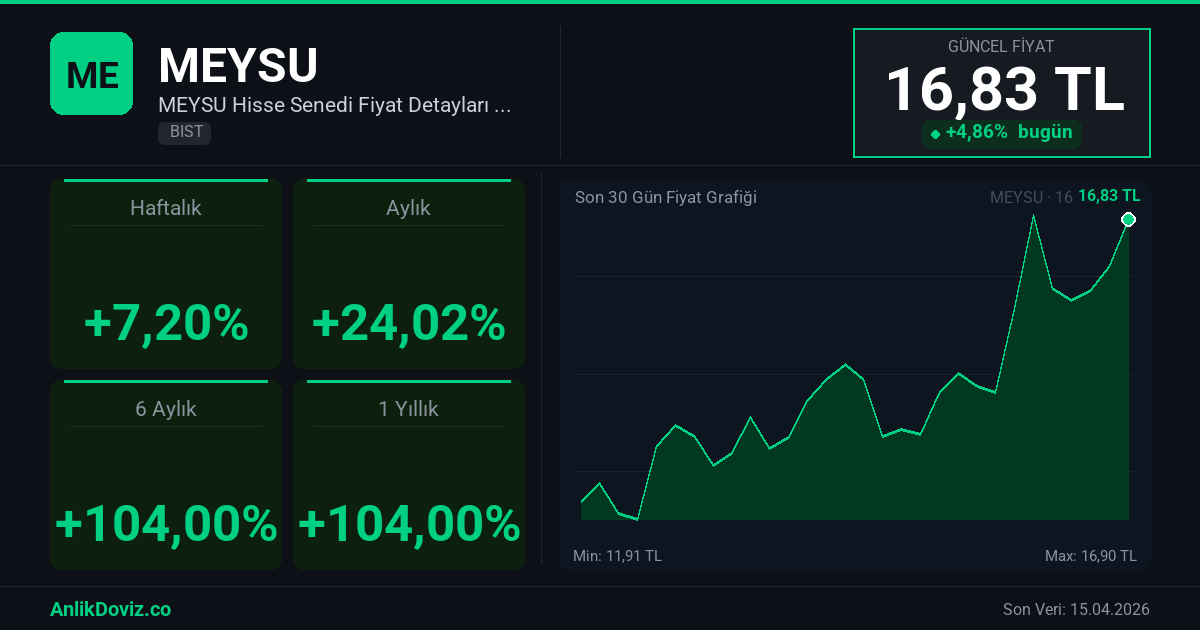
Task: Click the Son Veri 15.04.2026 date
Action: pyautogui.click(x=1076, y=609)
